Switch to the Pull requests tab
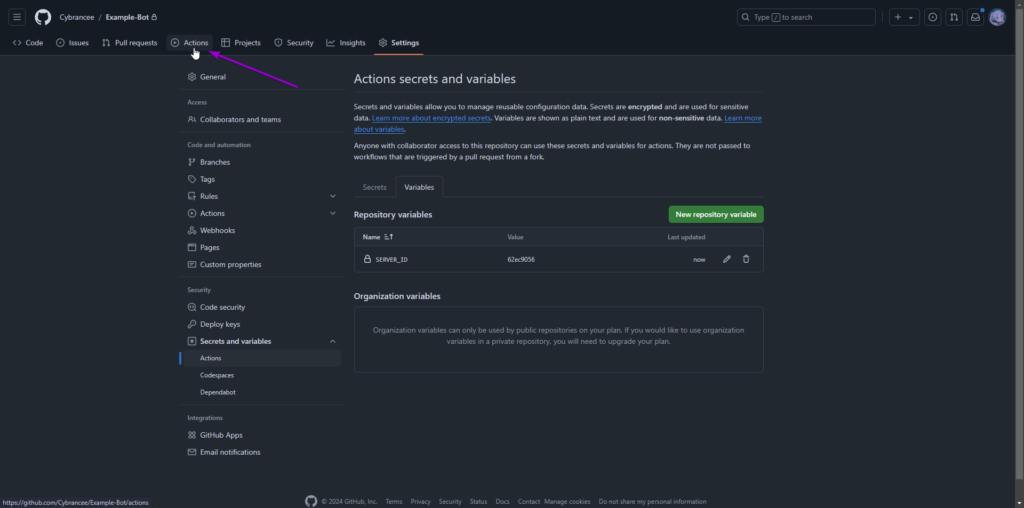This screenshot has width=1024, height=508. pos(130,42)
